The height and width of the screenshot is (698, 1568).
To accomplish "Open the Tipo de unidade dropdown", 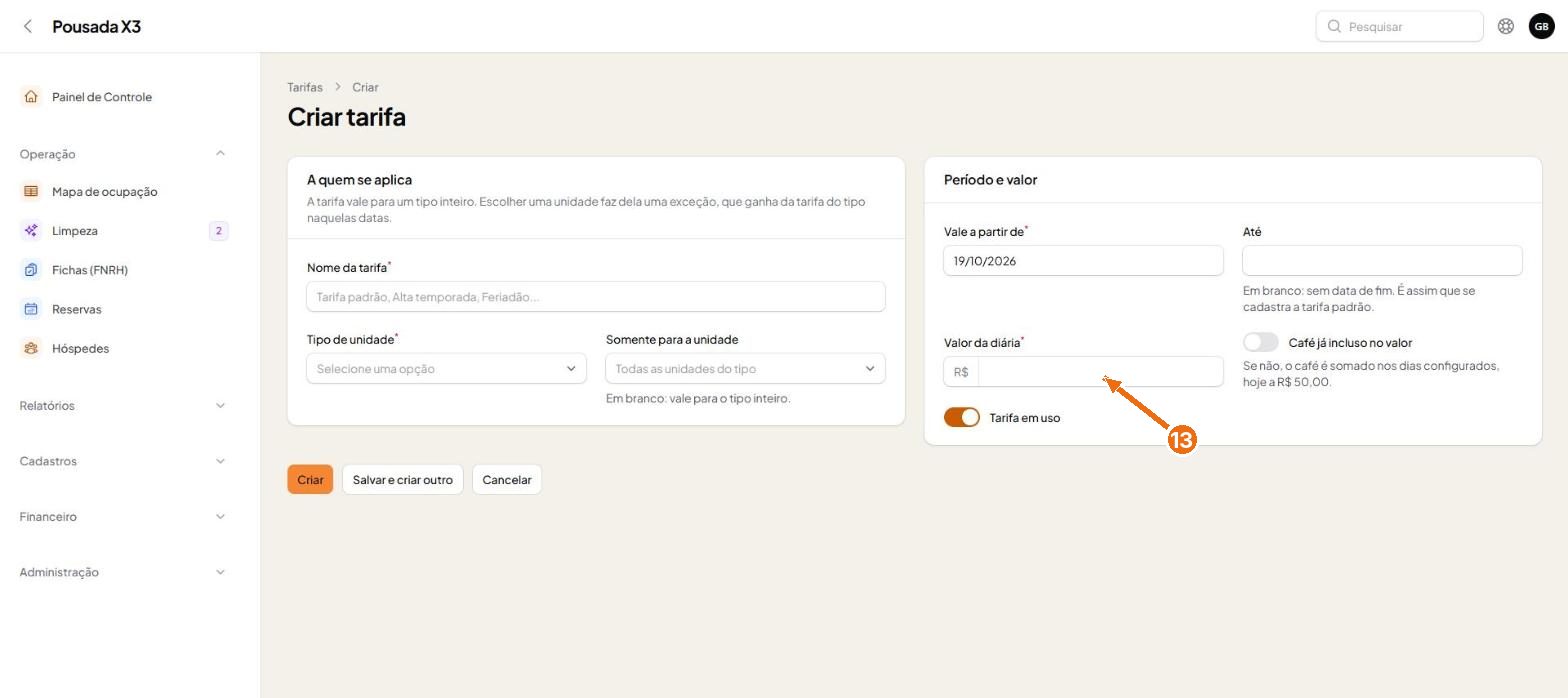I will coord(446,368).
